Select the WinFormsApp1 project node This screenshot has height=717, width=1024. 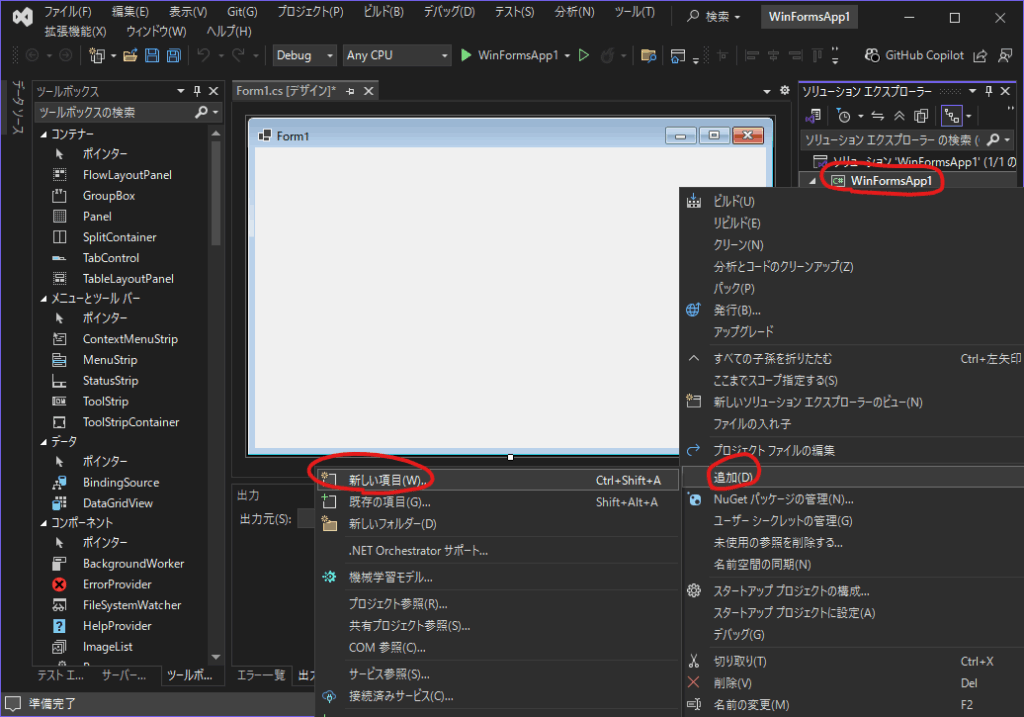(890, 181)
